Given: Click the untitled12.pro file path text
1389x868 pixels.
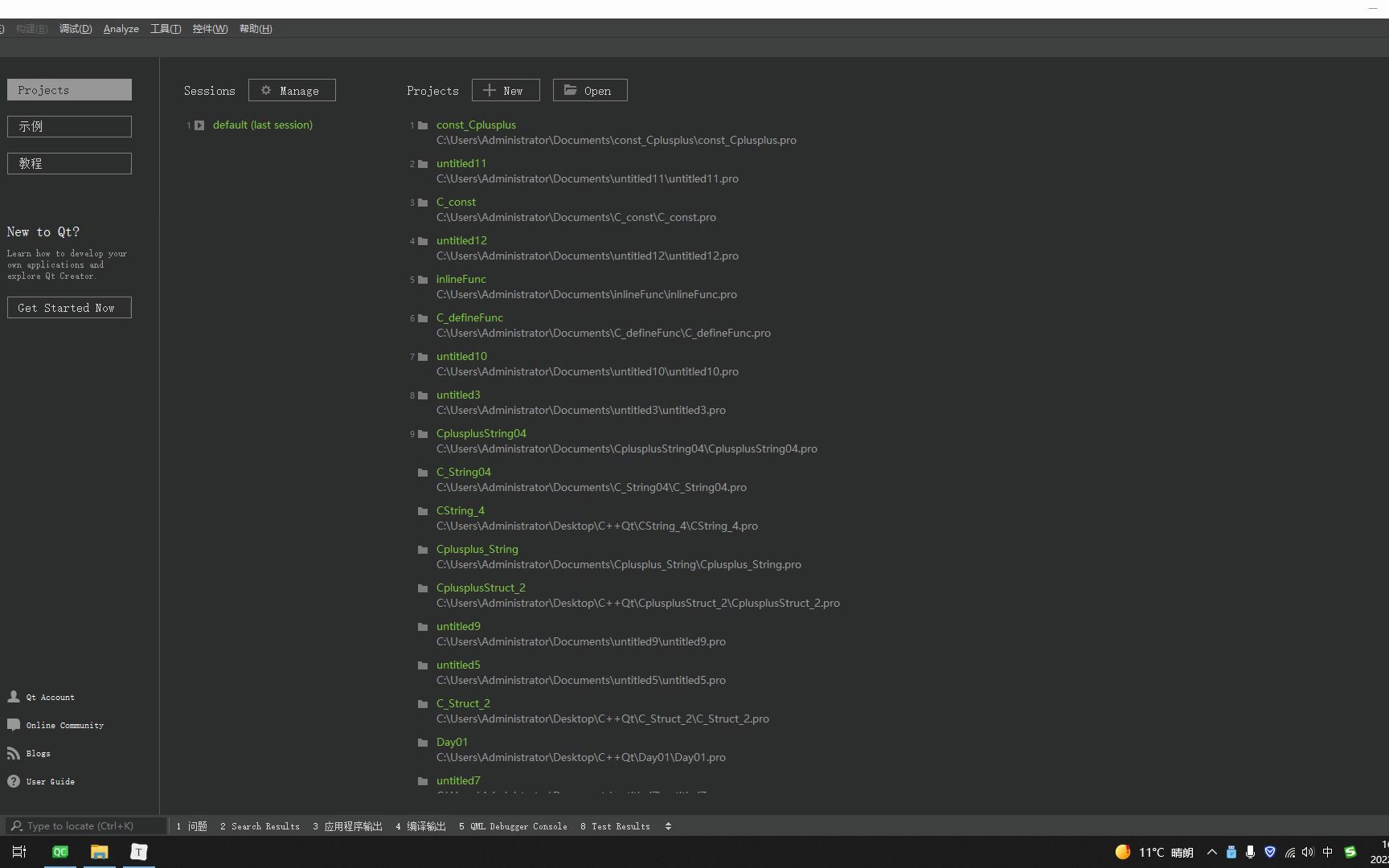Looking at the screenshot, I should pos(588,256).
